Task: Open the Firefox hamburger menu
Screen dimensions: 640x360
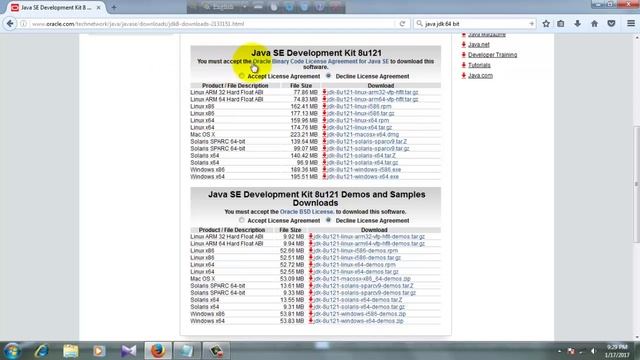Action: coord(631,24)
